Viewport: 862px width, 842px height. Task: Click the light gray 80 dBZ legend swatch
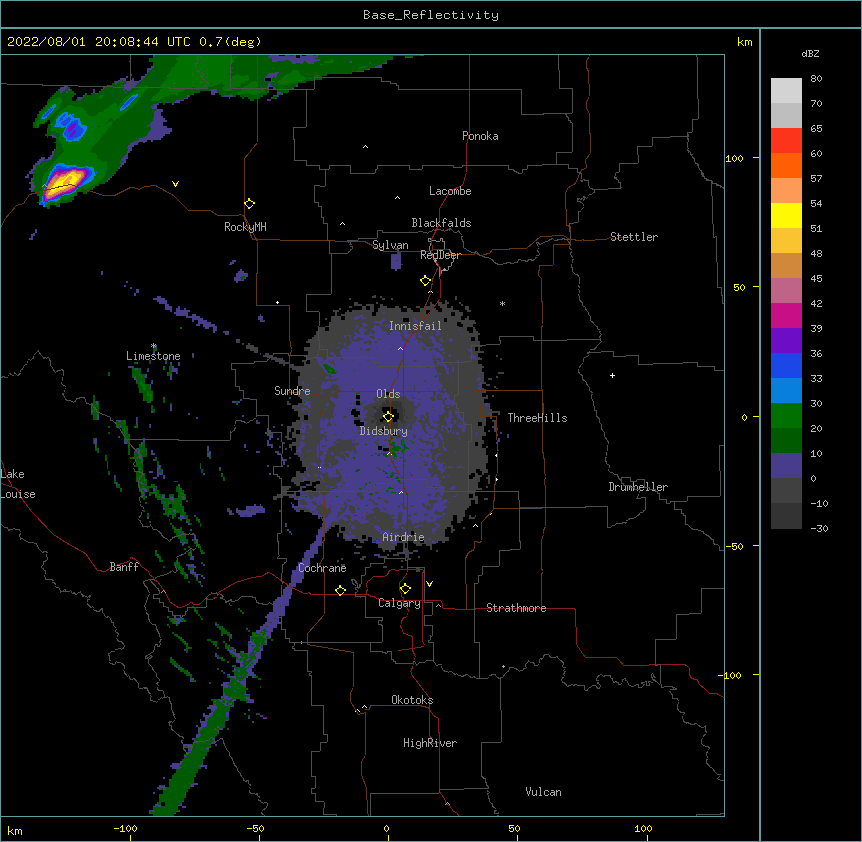coord(786,91)
